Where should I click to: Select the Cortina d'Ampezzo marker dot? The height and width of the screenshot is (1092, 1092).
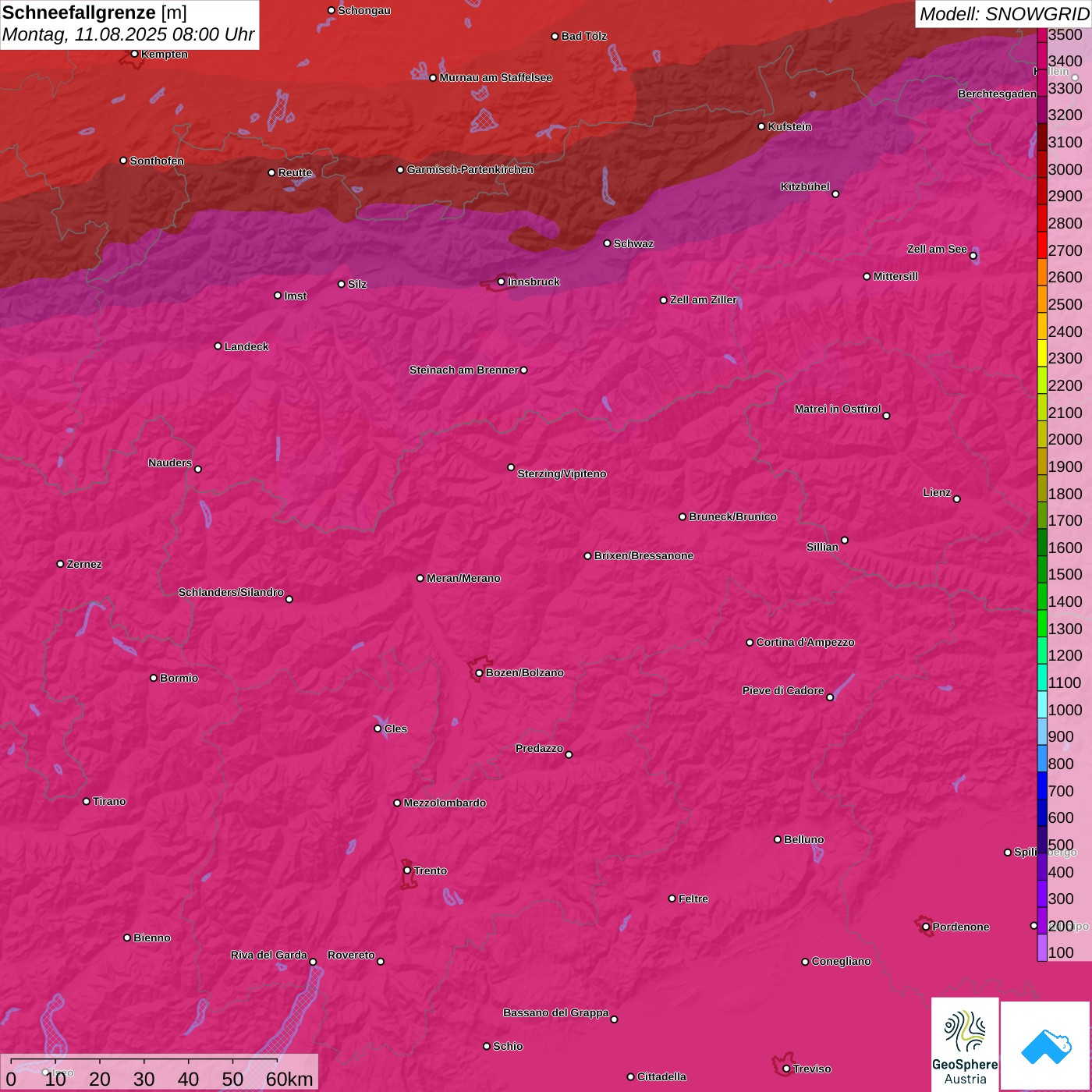coord(750,643)
